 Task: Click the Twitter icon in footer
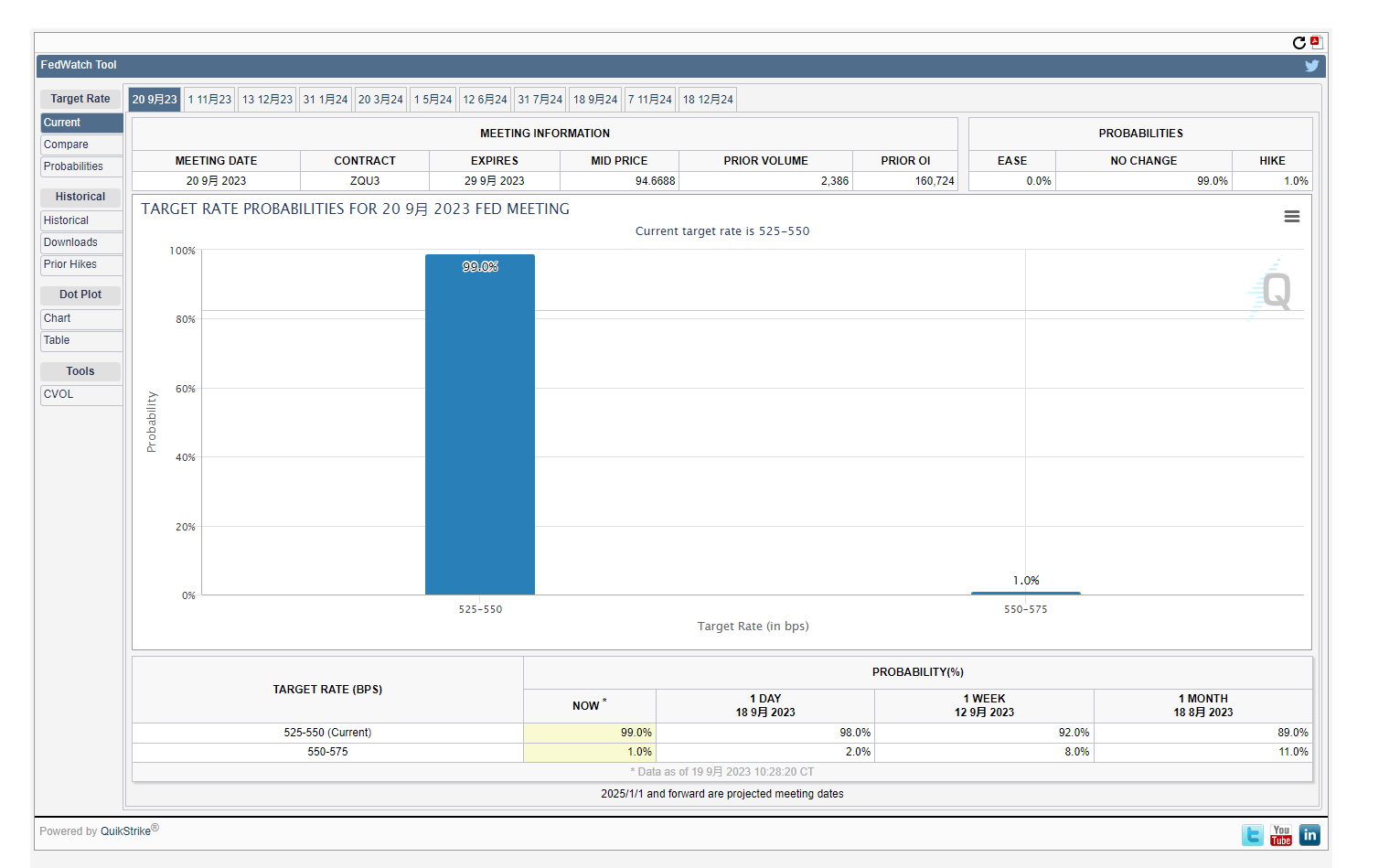pos(1253,835)
